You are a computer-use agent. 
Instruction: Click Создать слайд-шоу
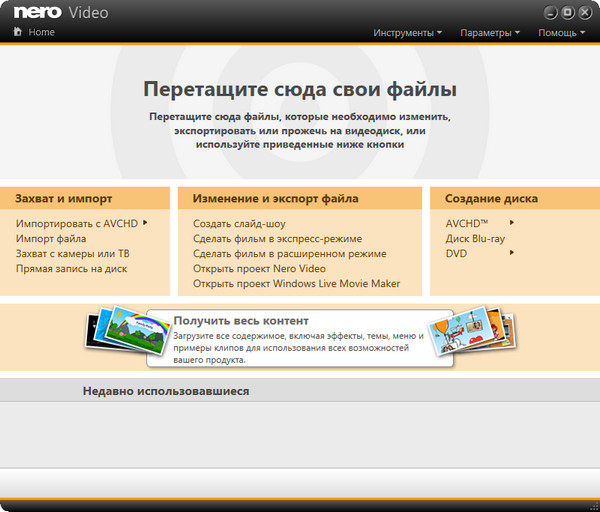[x=240, y=224]
